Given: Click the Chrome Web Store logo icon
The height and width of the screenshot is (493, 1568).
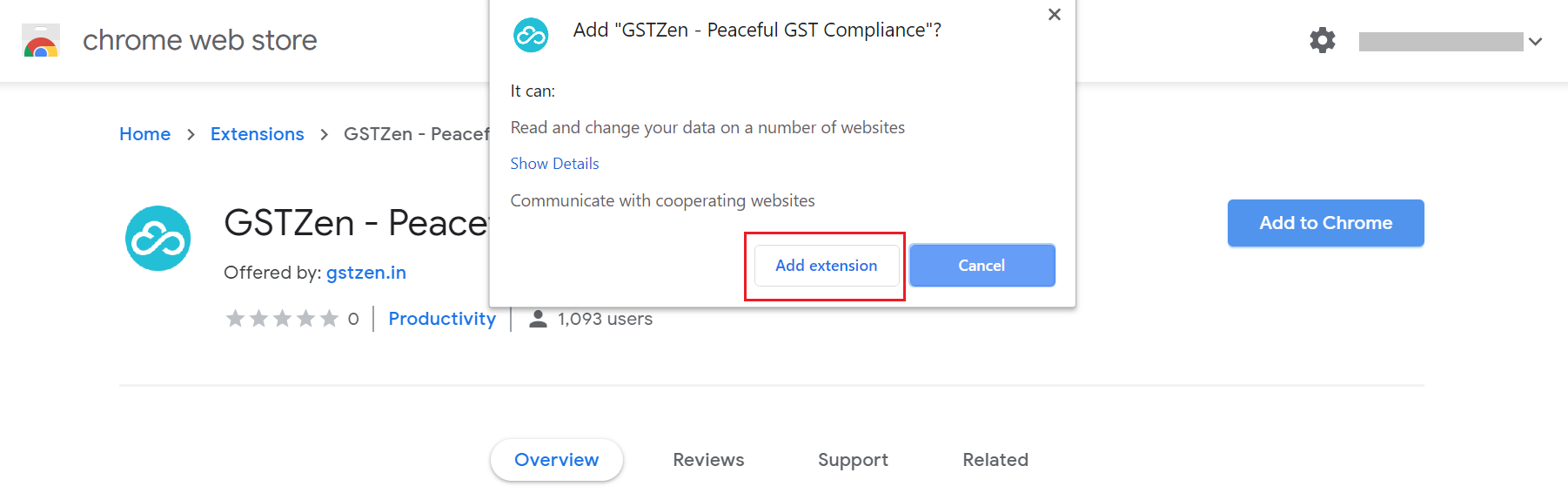Looking at the screenshot, I should tap(41, 40).
